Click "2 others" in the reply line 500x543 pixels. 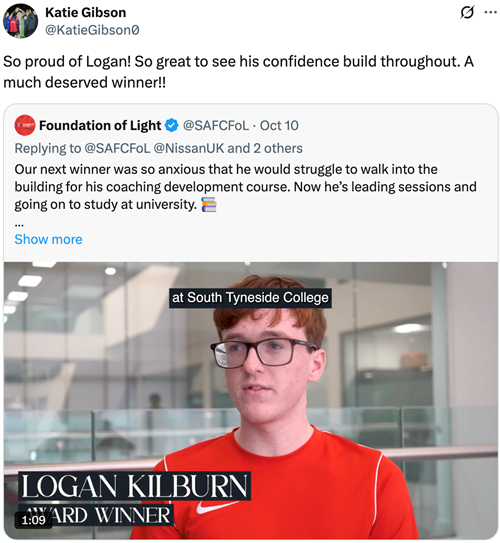(x=278, y=149)
